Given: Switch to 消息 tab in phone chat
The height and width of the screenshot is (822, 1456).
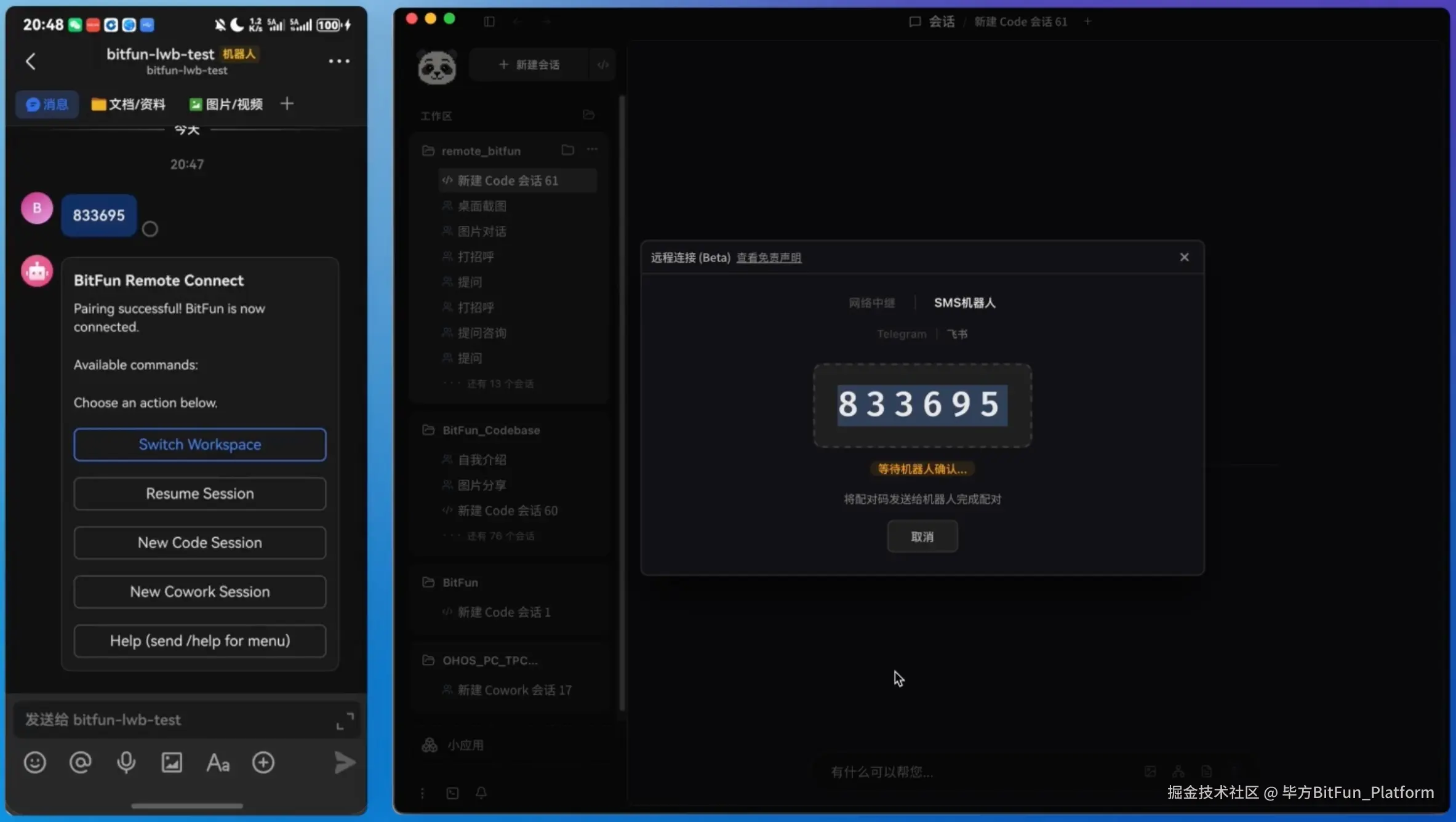Looking at the screenshot, I should coord(47,104).
